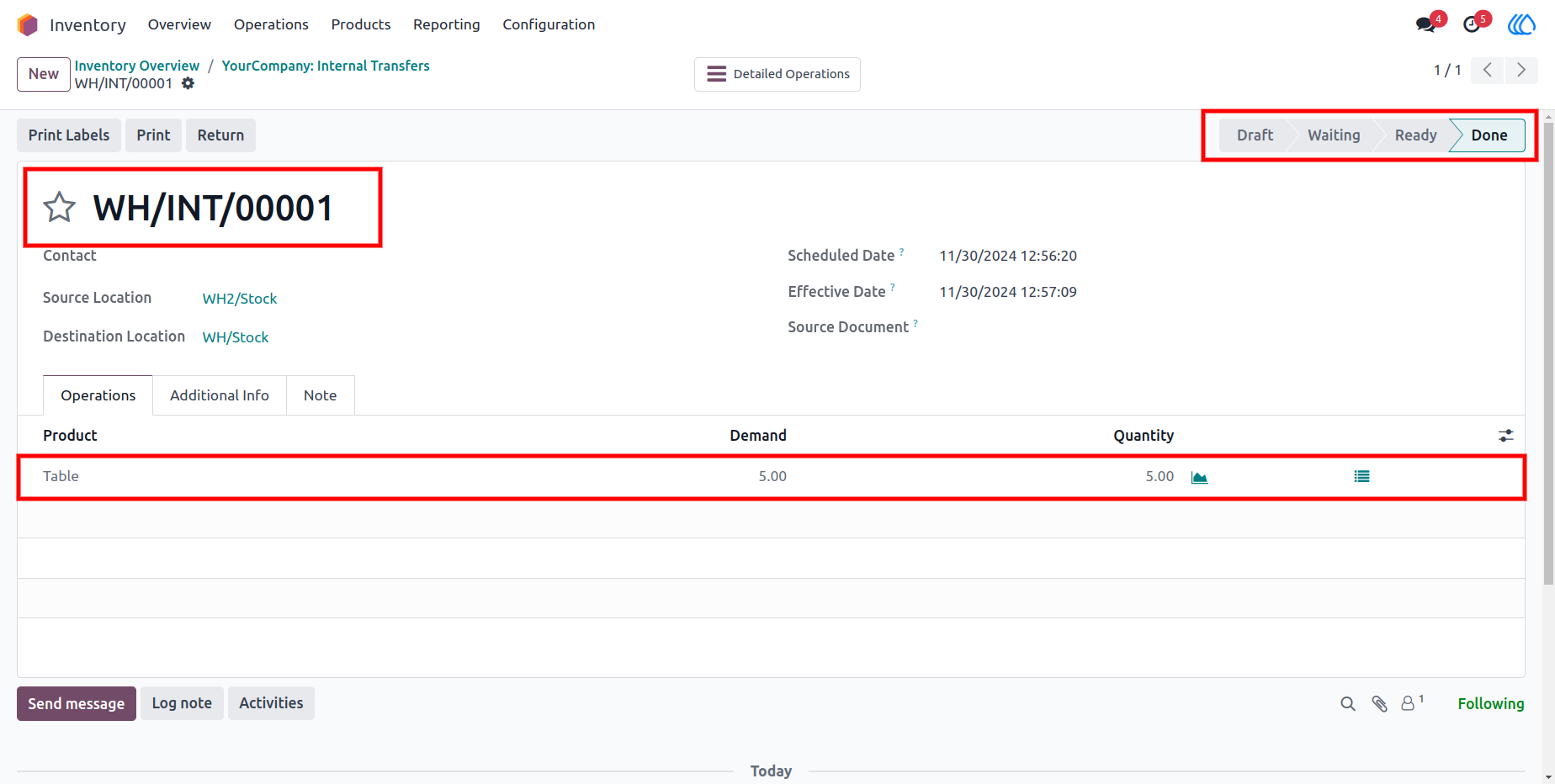Toggle Following status
The width and height of the screenshot is (1555, 784).
click(1490, 704)
